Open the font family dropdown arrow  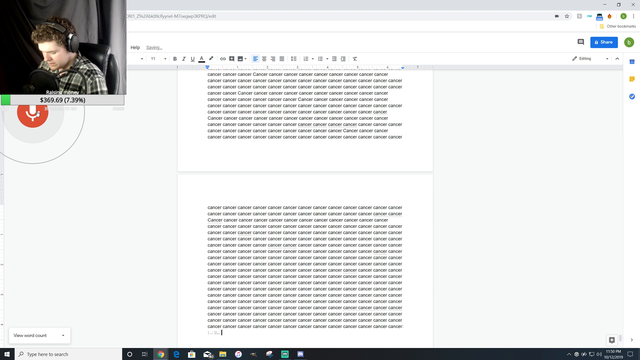142,59
